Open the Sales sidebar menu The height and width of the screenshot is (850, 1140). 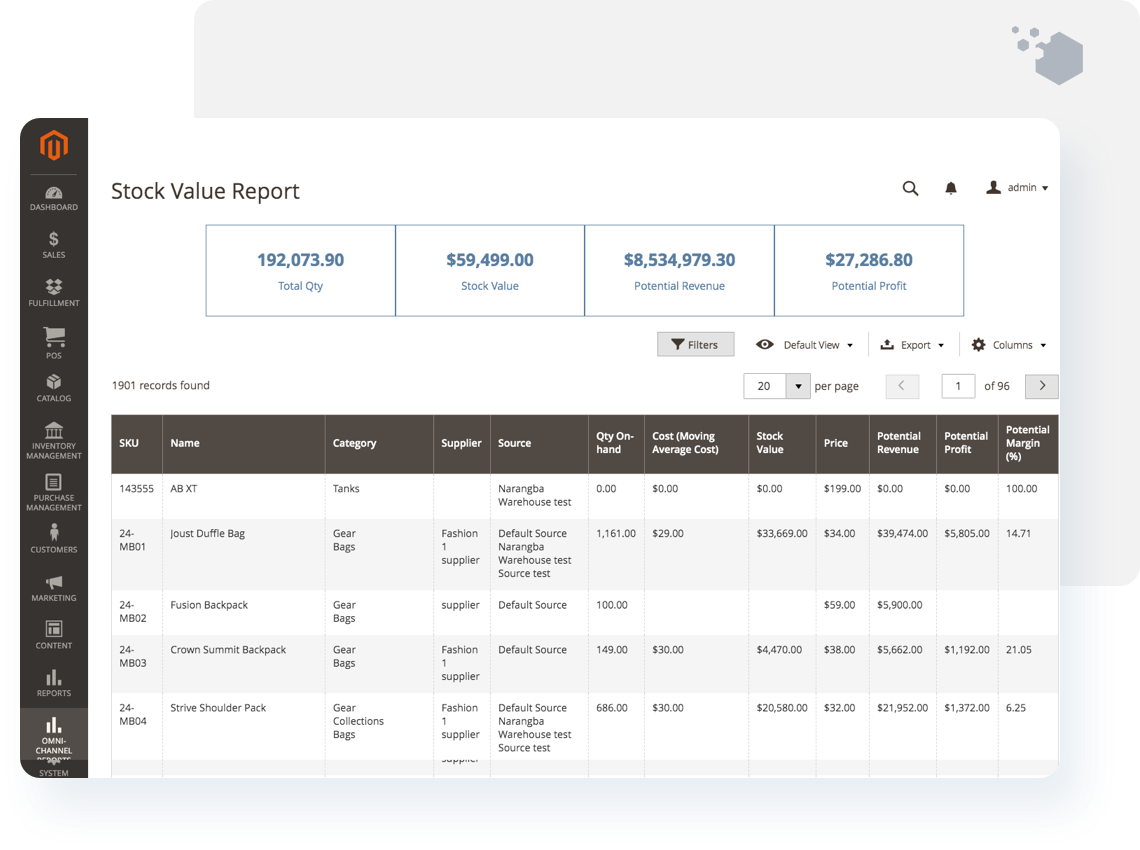(x=54, y=245)
